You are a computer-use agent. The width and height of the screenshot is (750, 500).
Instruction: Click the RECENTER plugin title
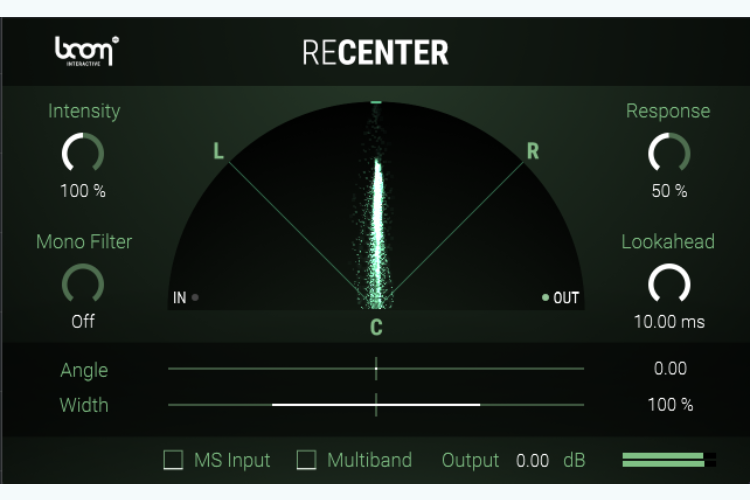click(x=375, y=52)
